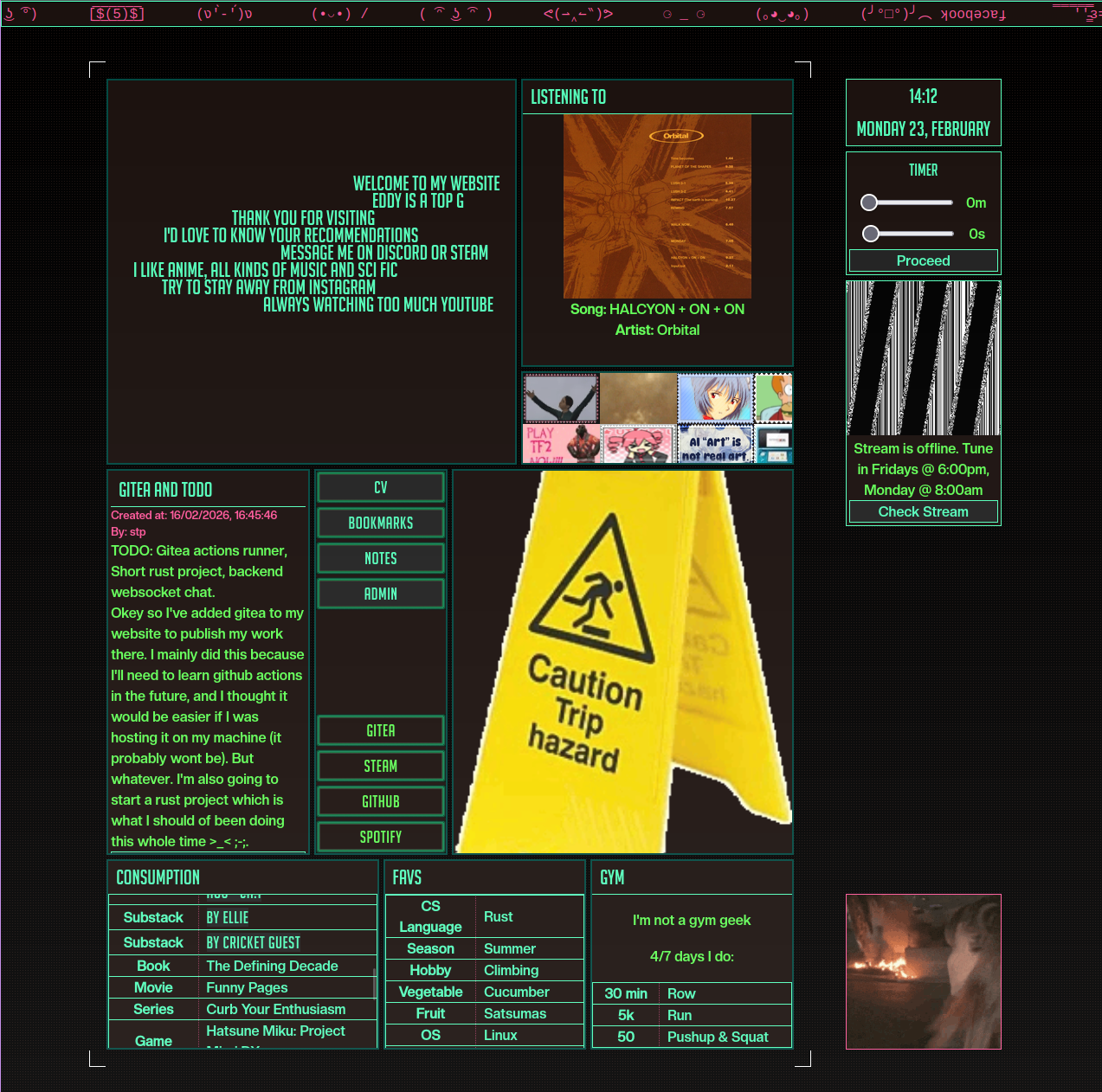Click the Caution Trip hazard sign image
Viewport: 1102px width, 1092px height.
(x=623, y=662)
